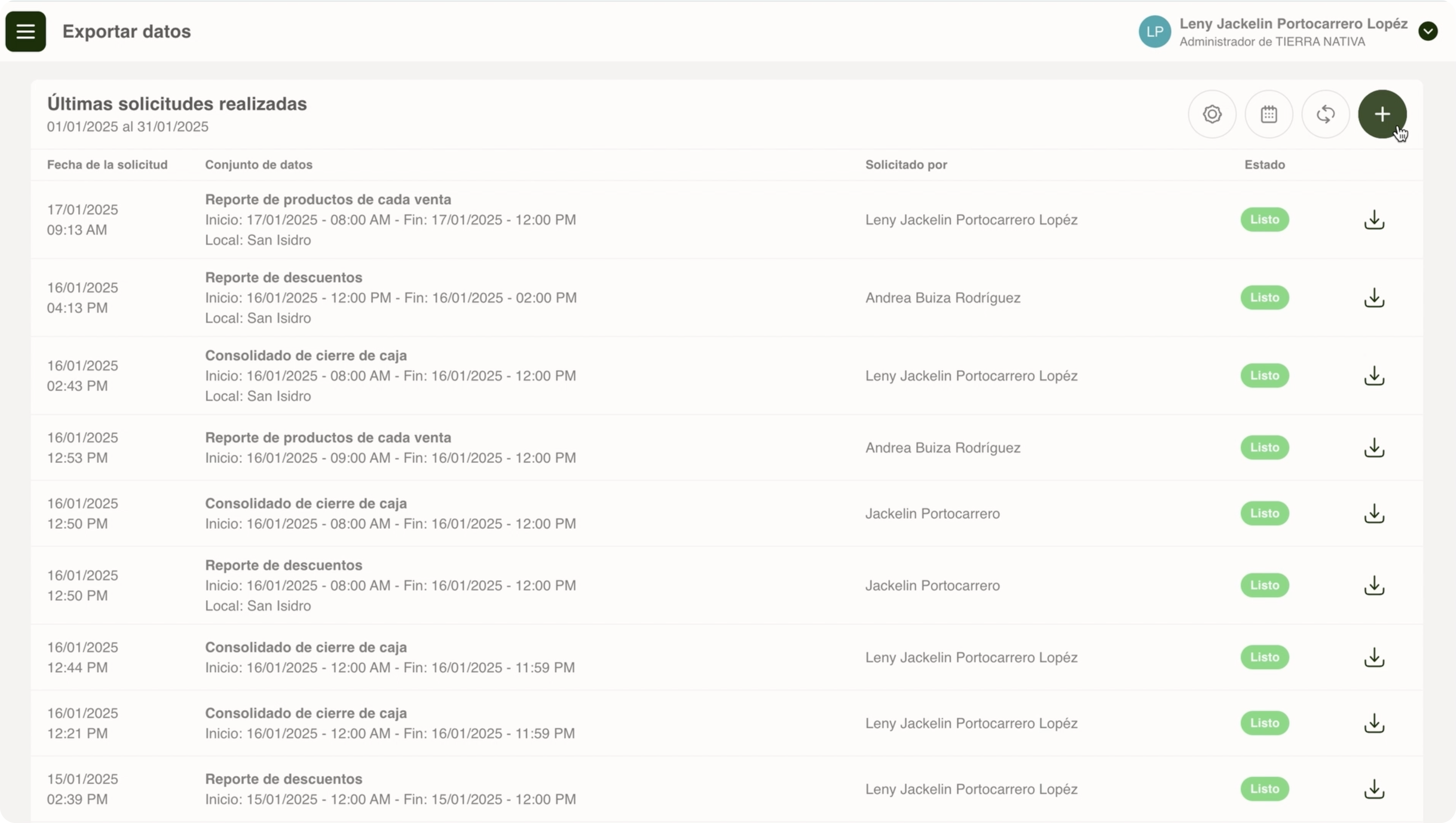The image size is (1456, 823).
Task: Click the Fecha de la solicitud column header
Action: [x=107, y=165]
